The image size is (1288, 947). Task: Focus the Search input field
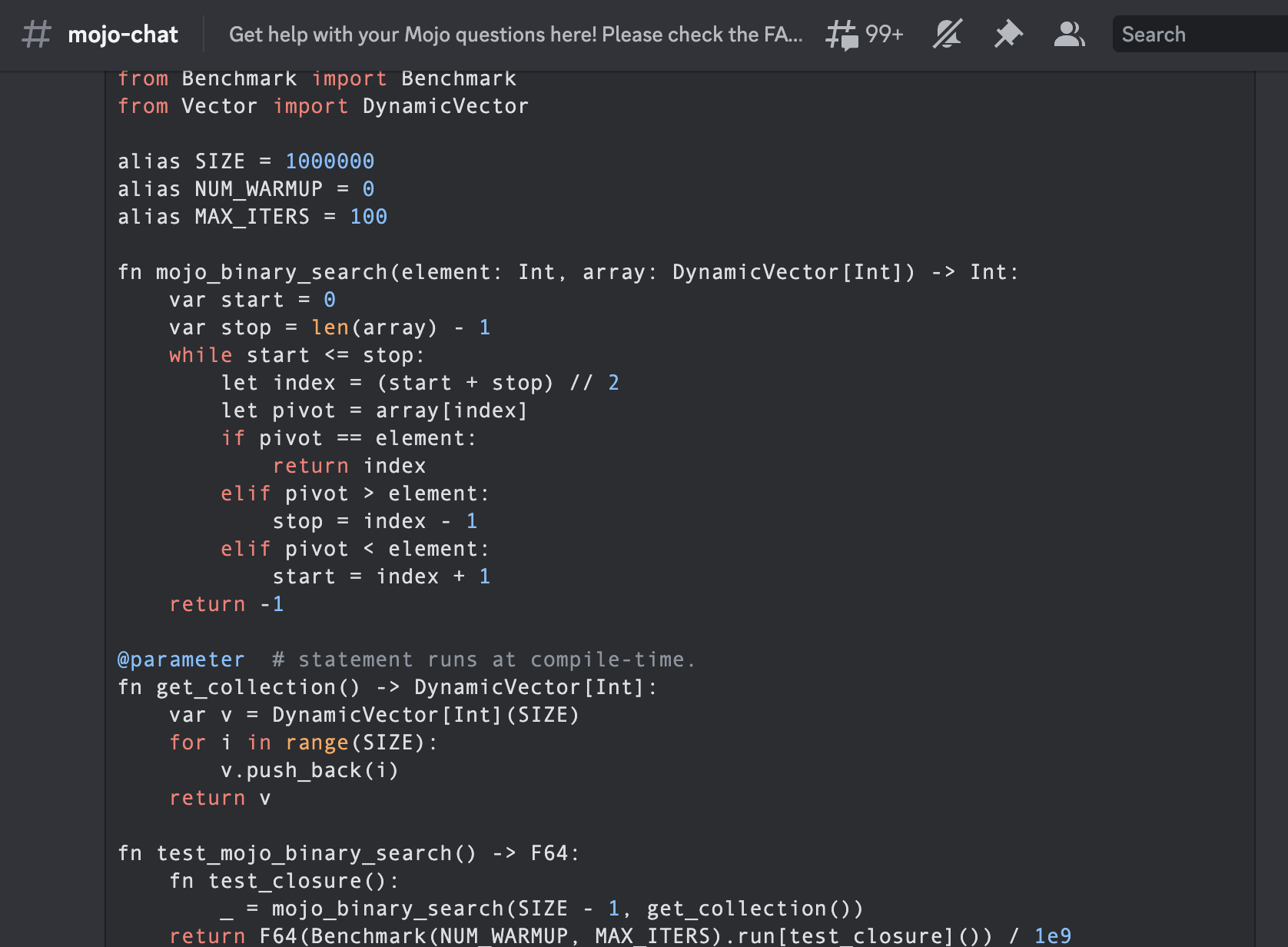(1199, 35)
